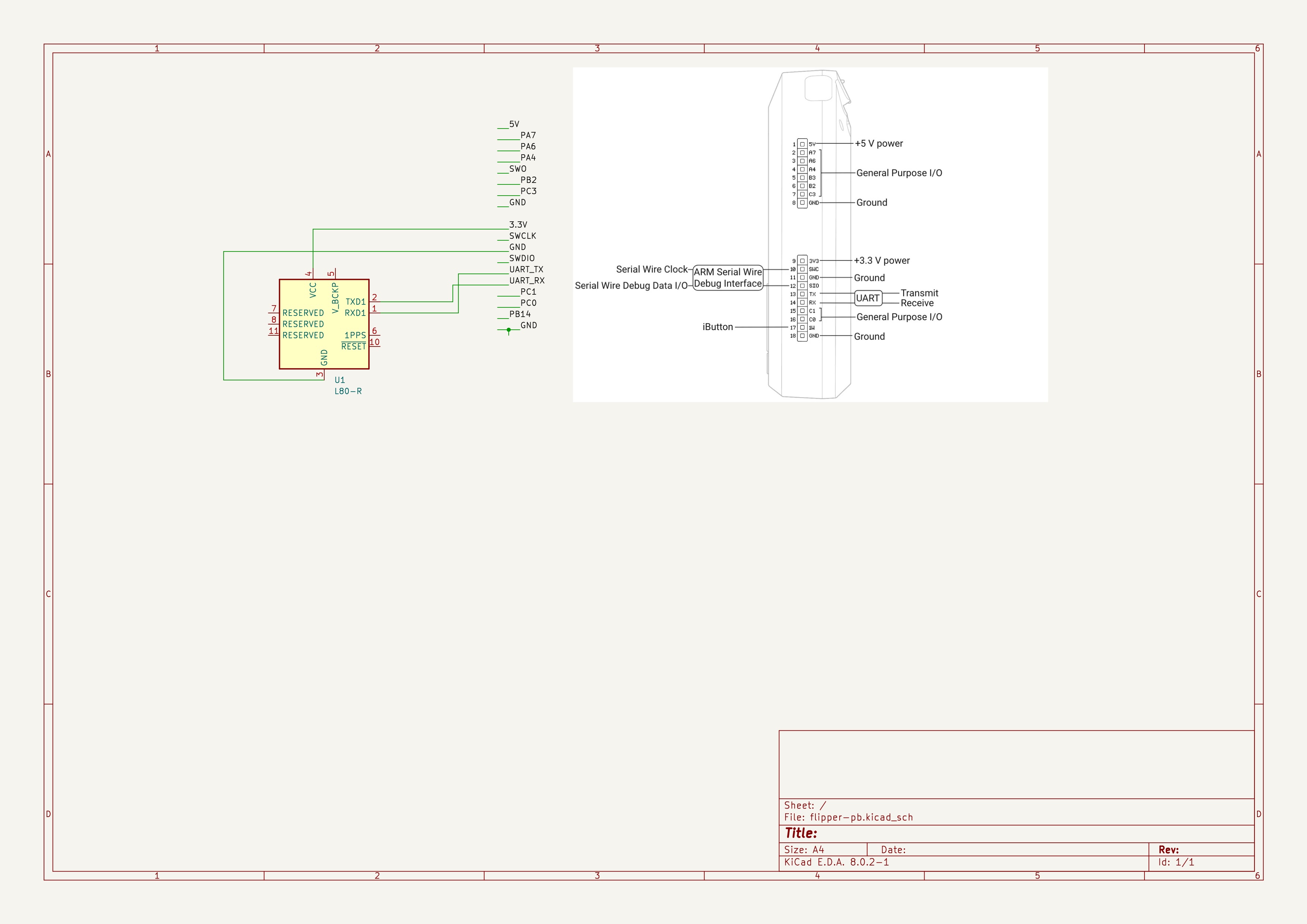
Task: Click the 3.3V net label
Action: [x=518, y=225]
